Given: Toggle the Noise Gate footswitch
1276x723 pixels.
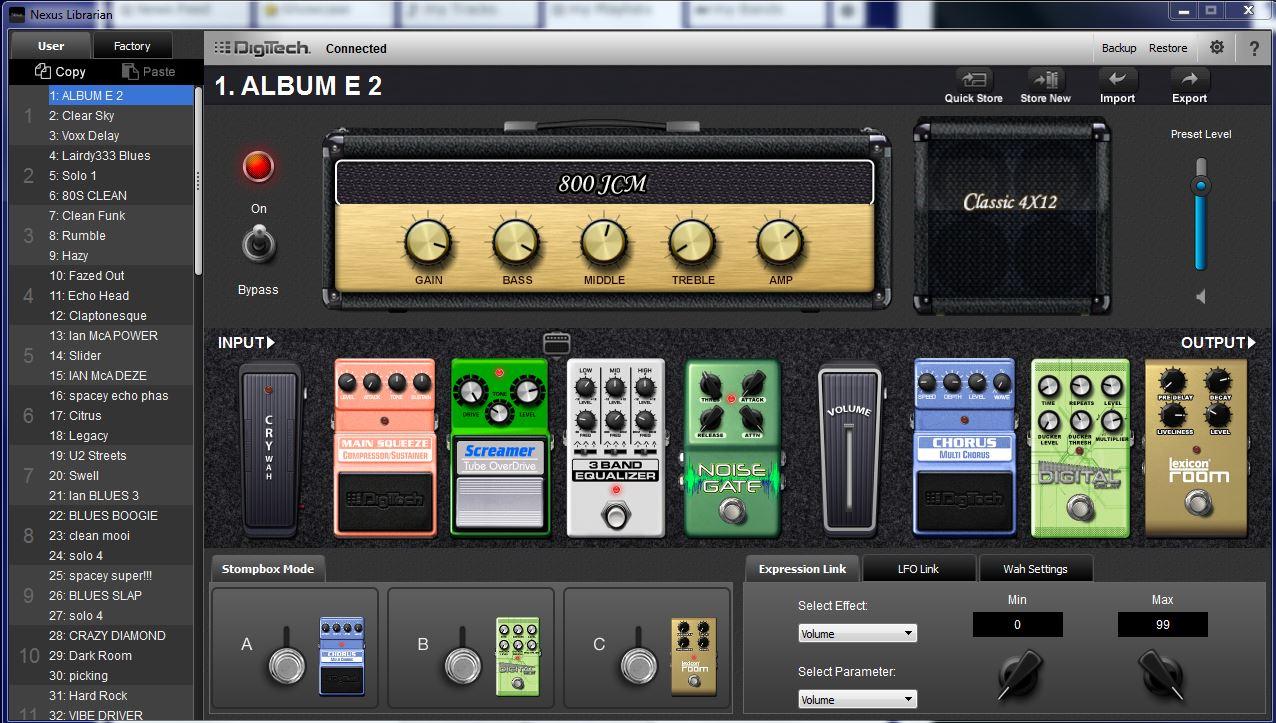Looking at the screenshot, I should (733, 513).
